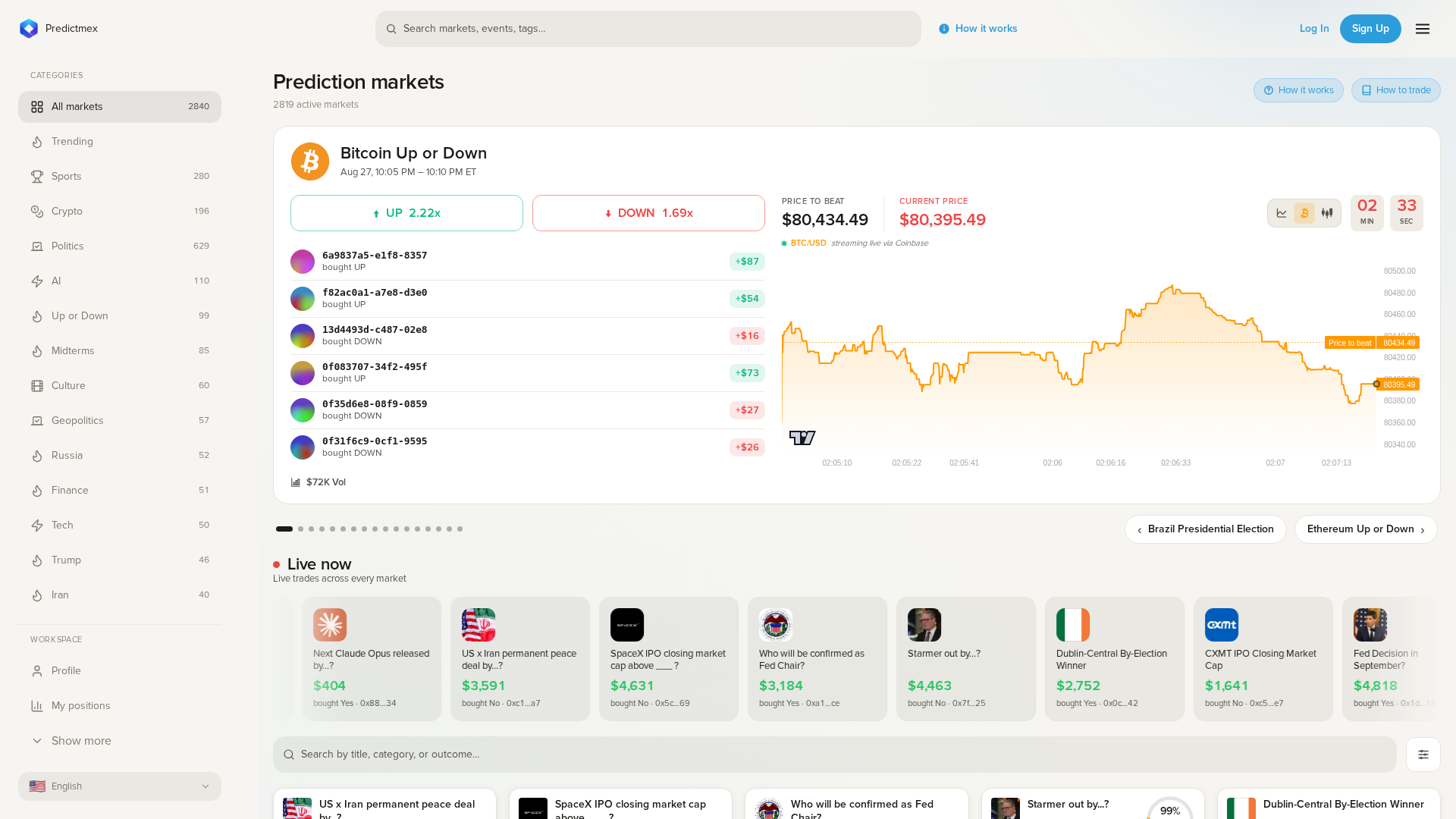Bet DOWN 1.69x on Bitcoin

click(648, 213)
